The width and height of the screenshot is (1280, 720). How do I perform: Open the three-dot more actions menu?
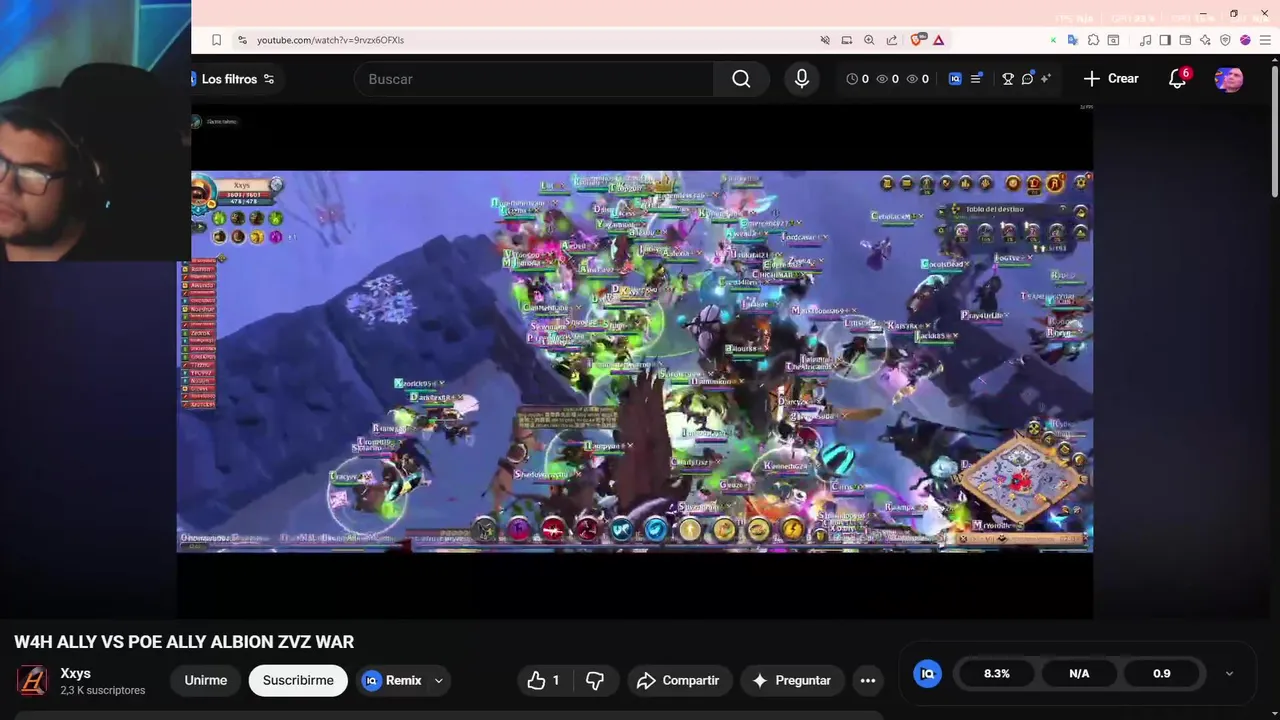coord(868,680)
